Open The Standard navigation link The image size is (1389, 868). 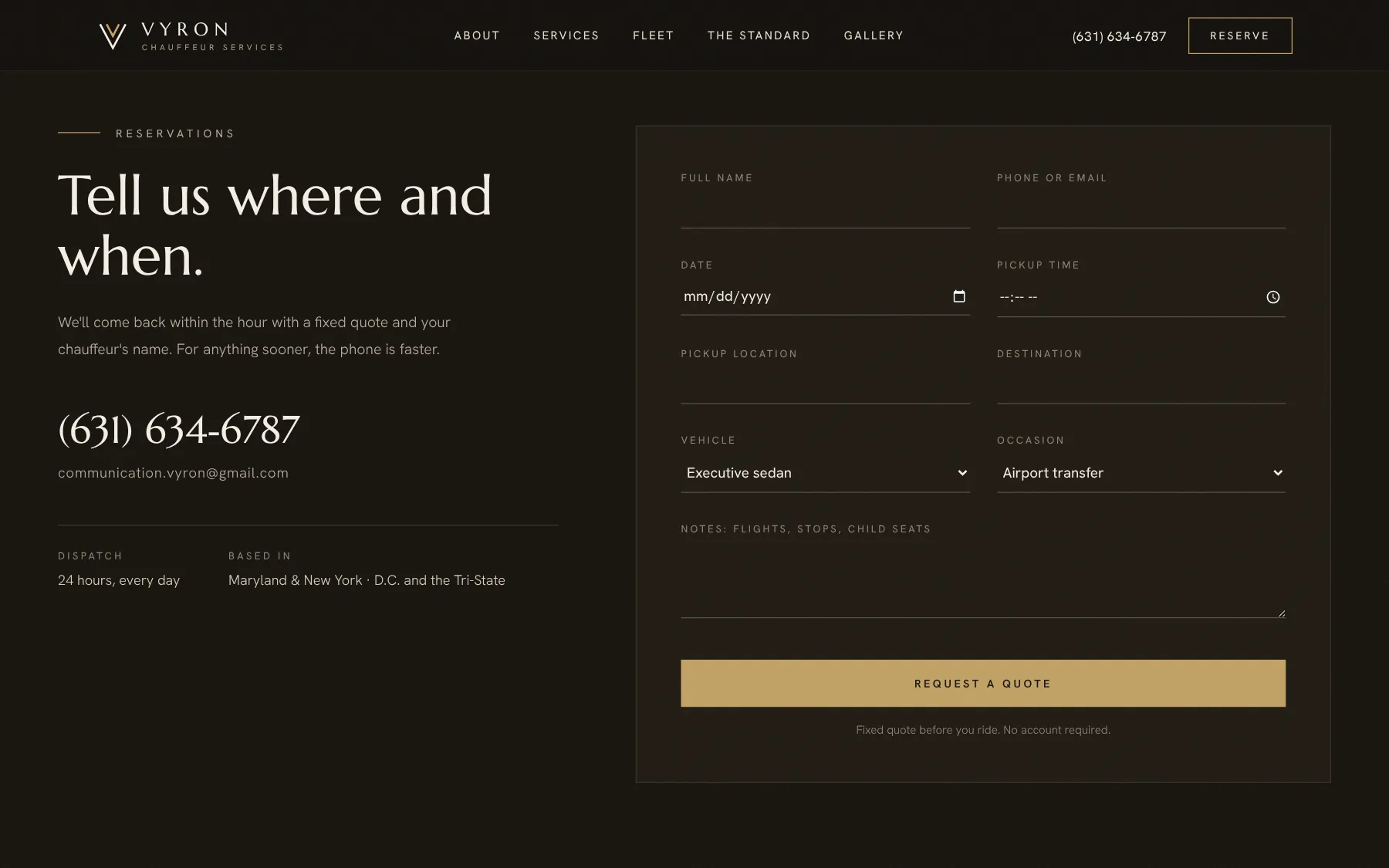[x=759, y=35]
